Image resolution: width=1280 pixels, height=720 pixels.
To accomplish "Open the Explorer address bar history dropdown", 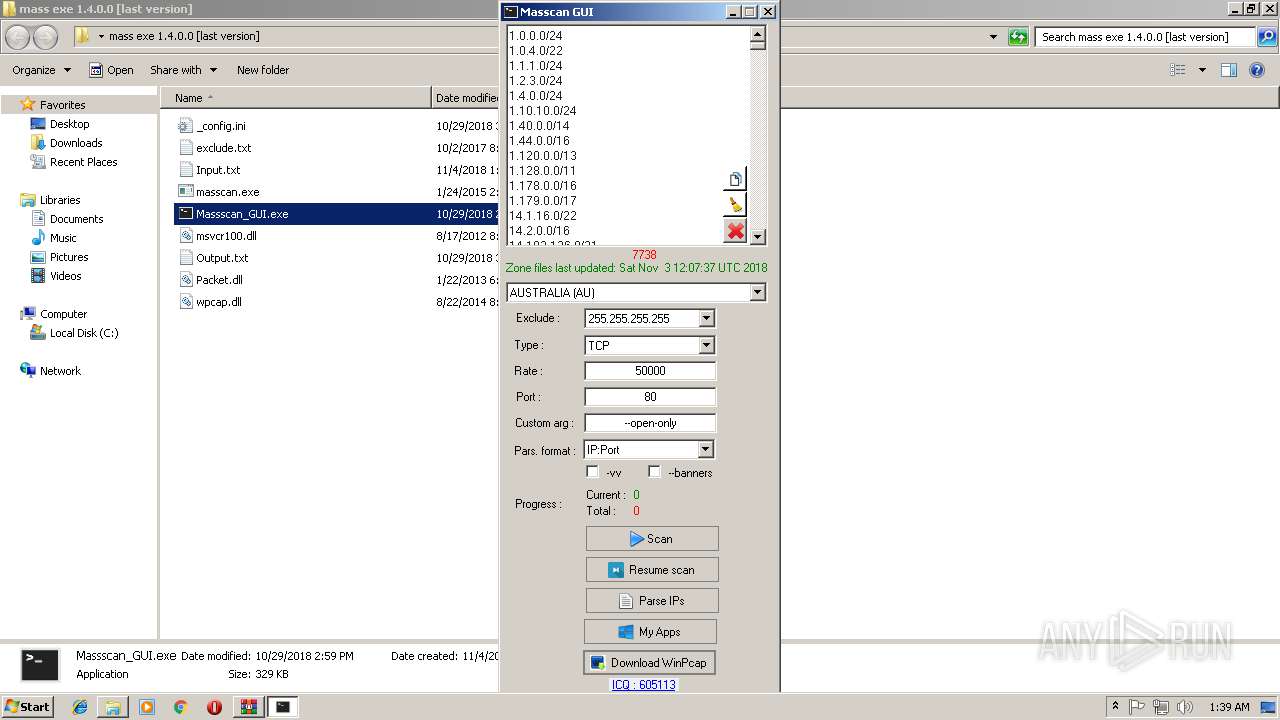I will tap(993, 37).
